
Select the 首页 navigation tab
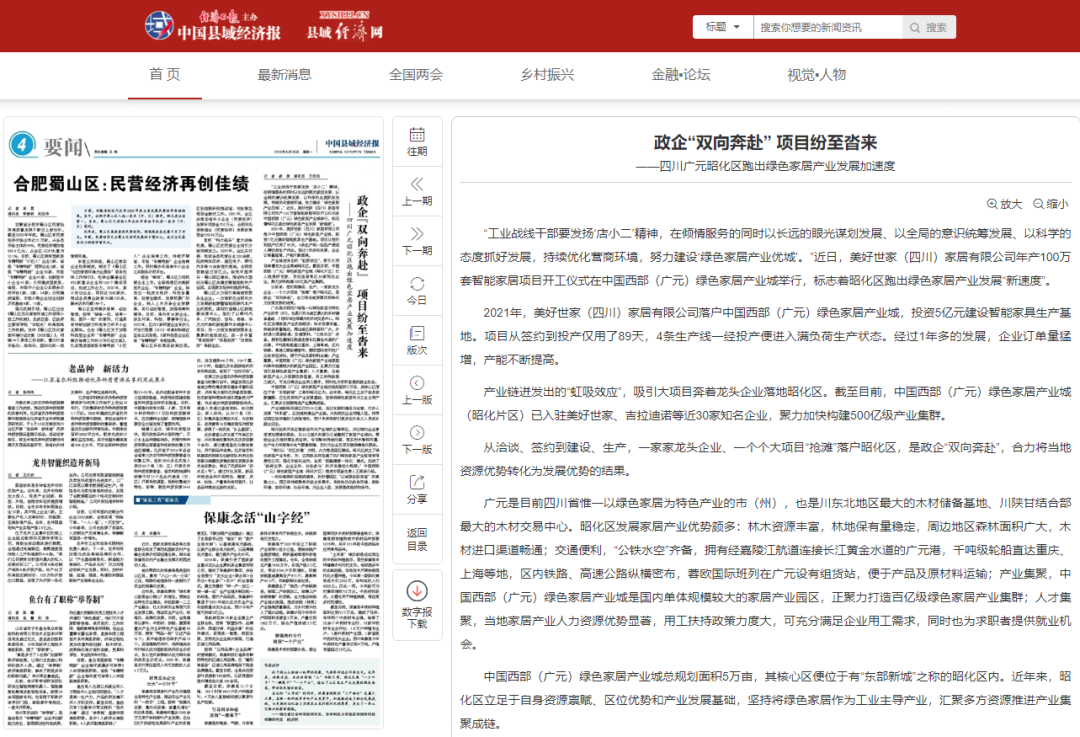click(165, 74)
